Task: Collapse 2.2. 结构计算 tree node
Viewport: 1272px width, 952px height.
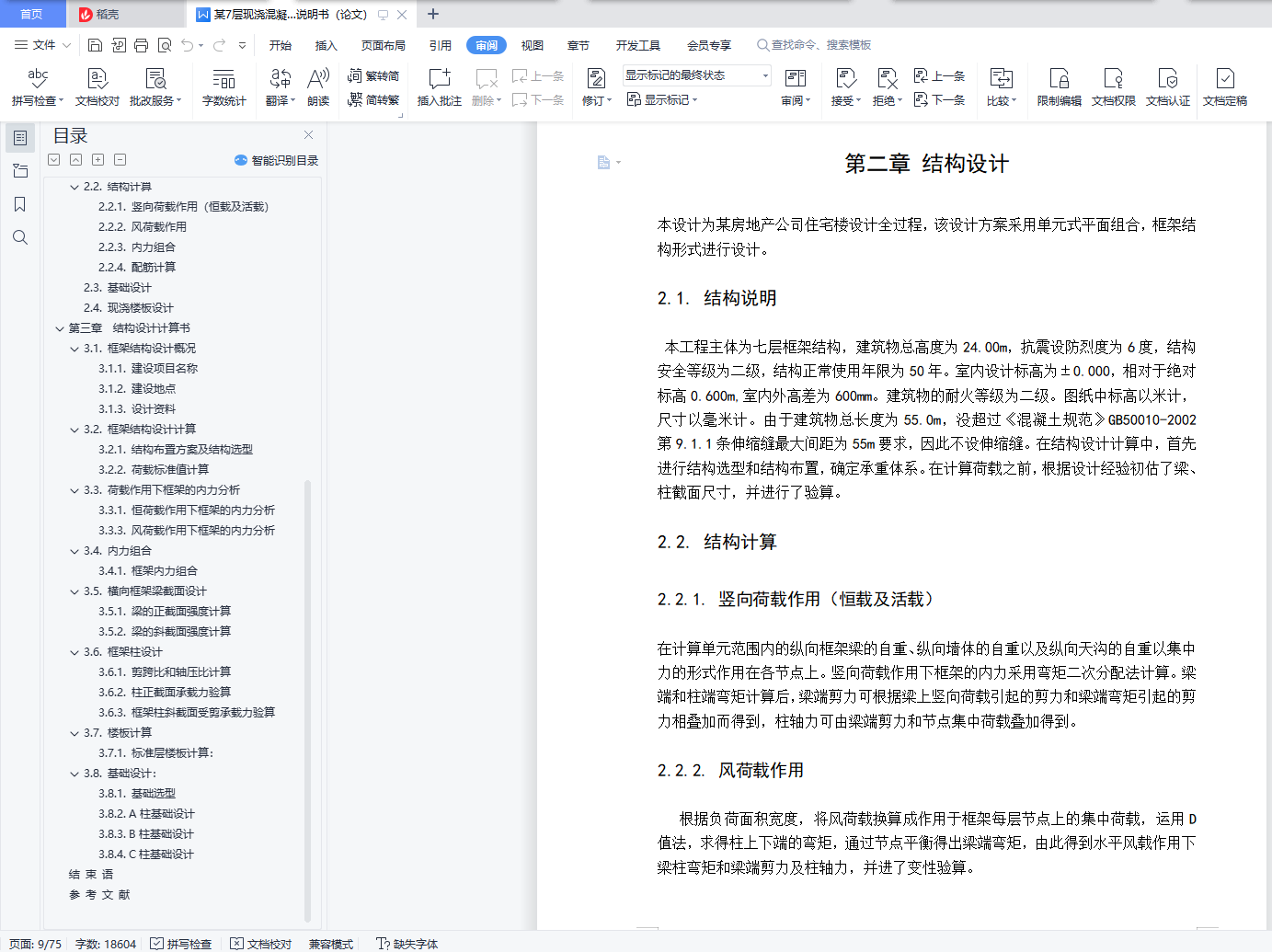Action: [x=74, y=187]
